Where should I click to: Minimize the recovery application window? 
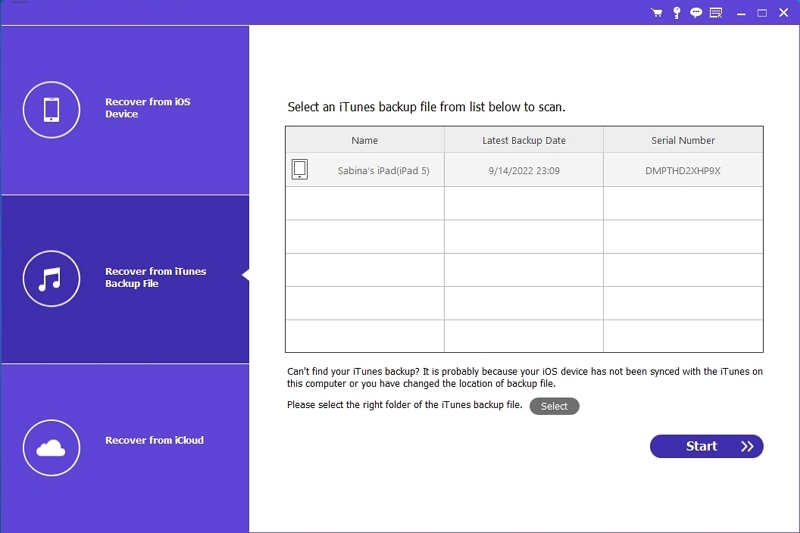(x=741, y=13)
